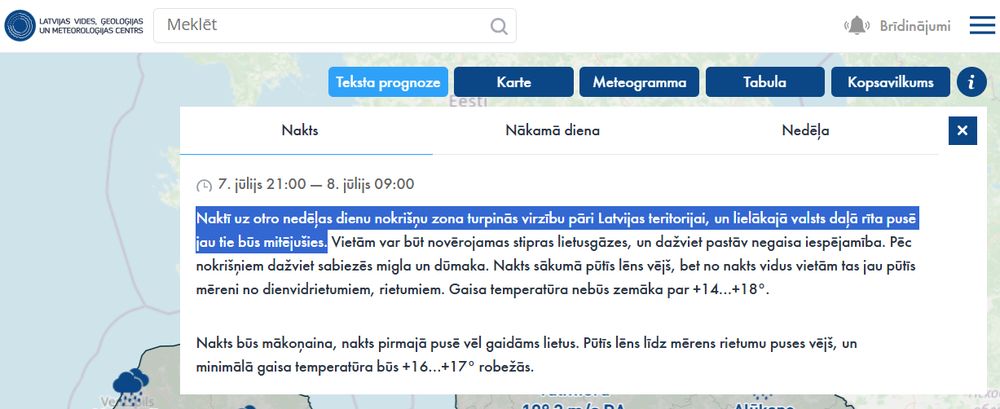This screenshot has height=409, width=1000.
Task: Click the LATVIJAS VIDES, ĢEOLOĢIJAS logo text
Action: coord(91,26)
